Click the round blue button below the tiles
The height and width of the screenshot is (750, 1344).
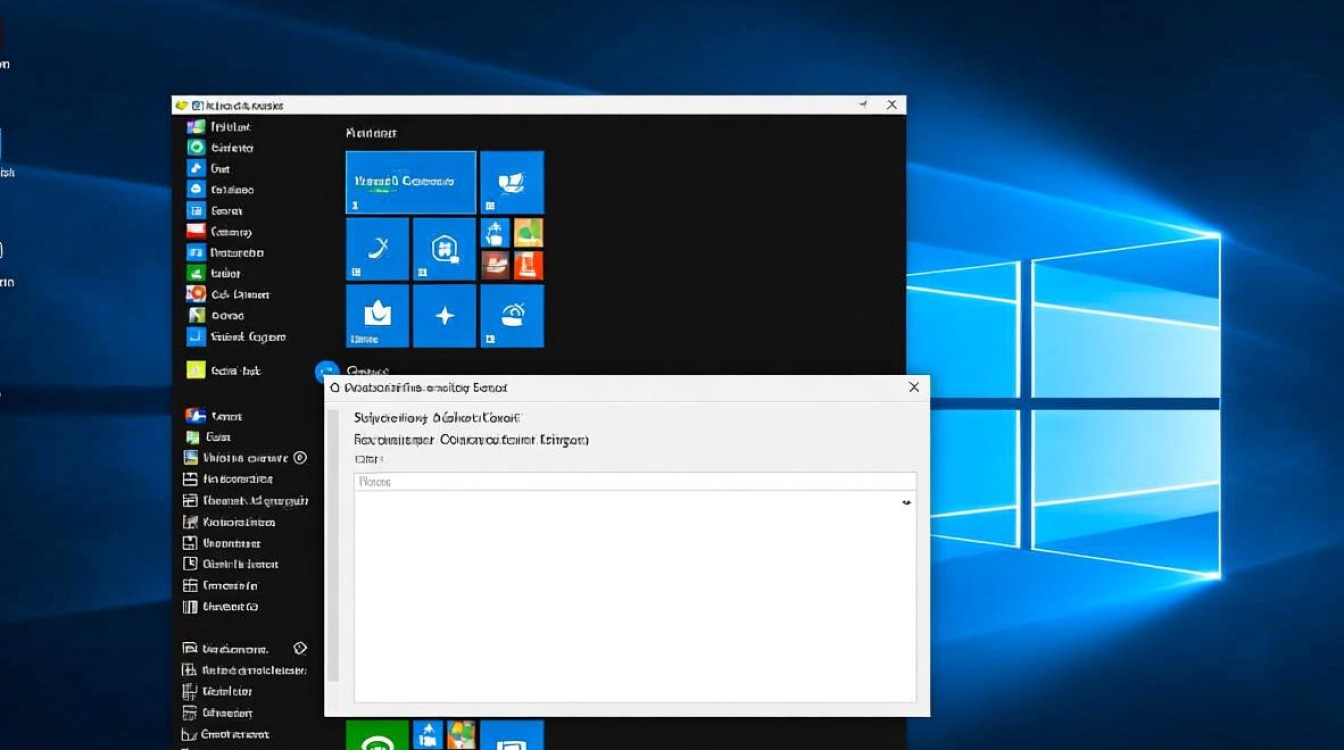(325, 371)
